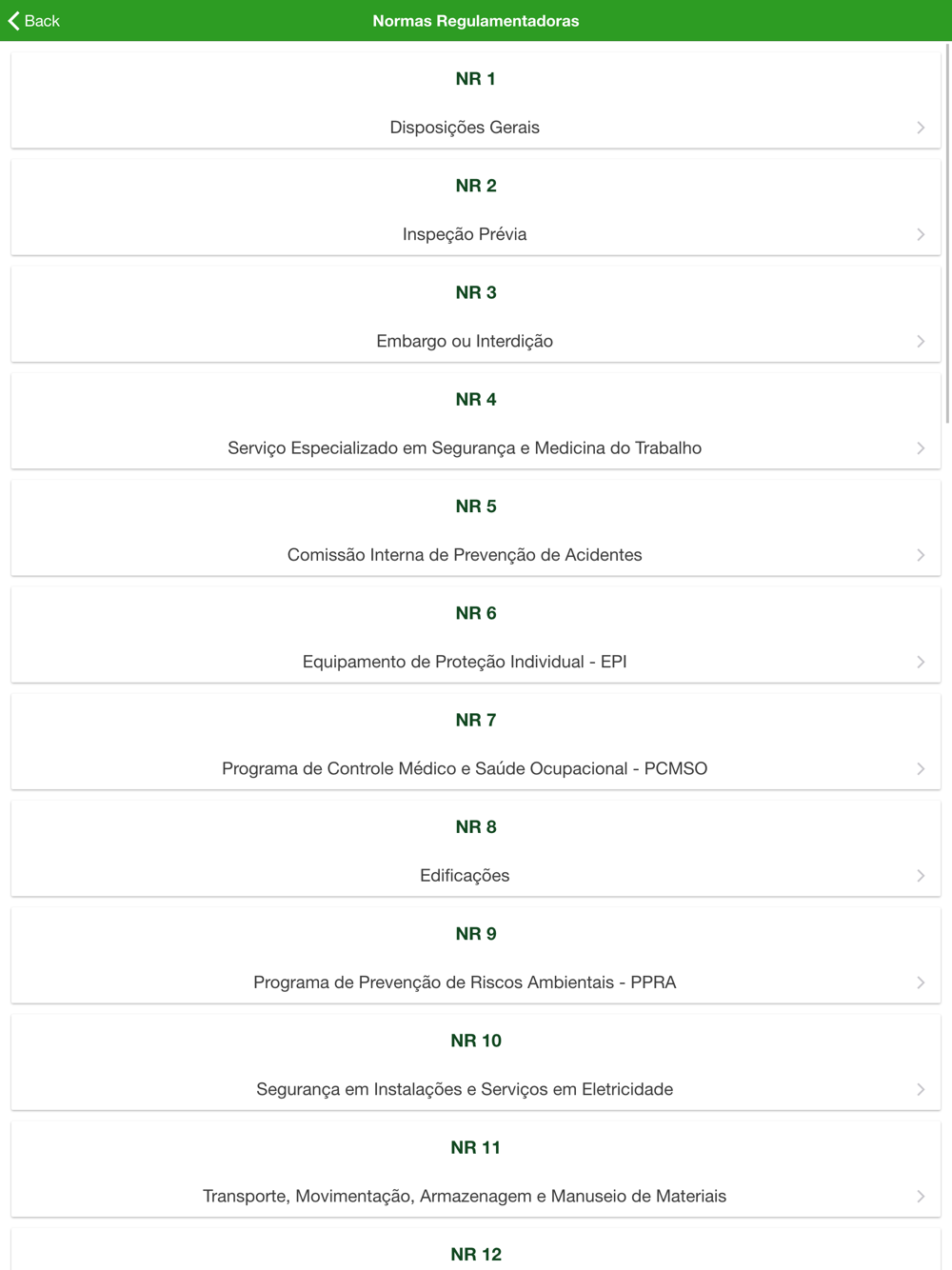Viewport: 952px width, 1270px height.
Task: Click the arrow on the PCMSO row
Action: (921, 768)
